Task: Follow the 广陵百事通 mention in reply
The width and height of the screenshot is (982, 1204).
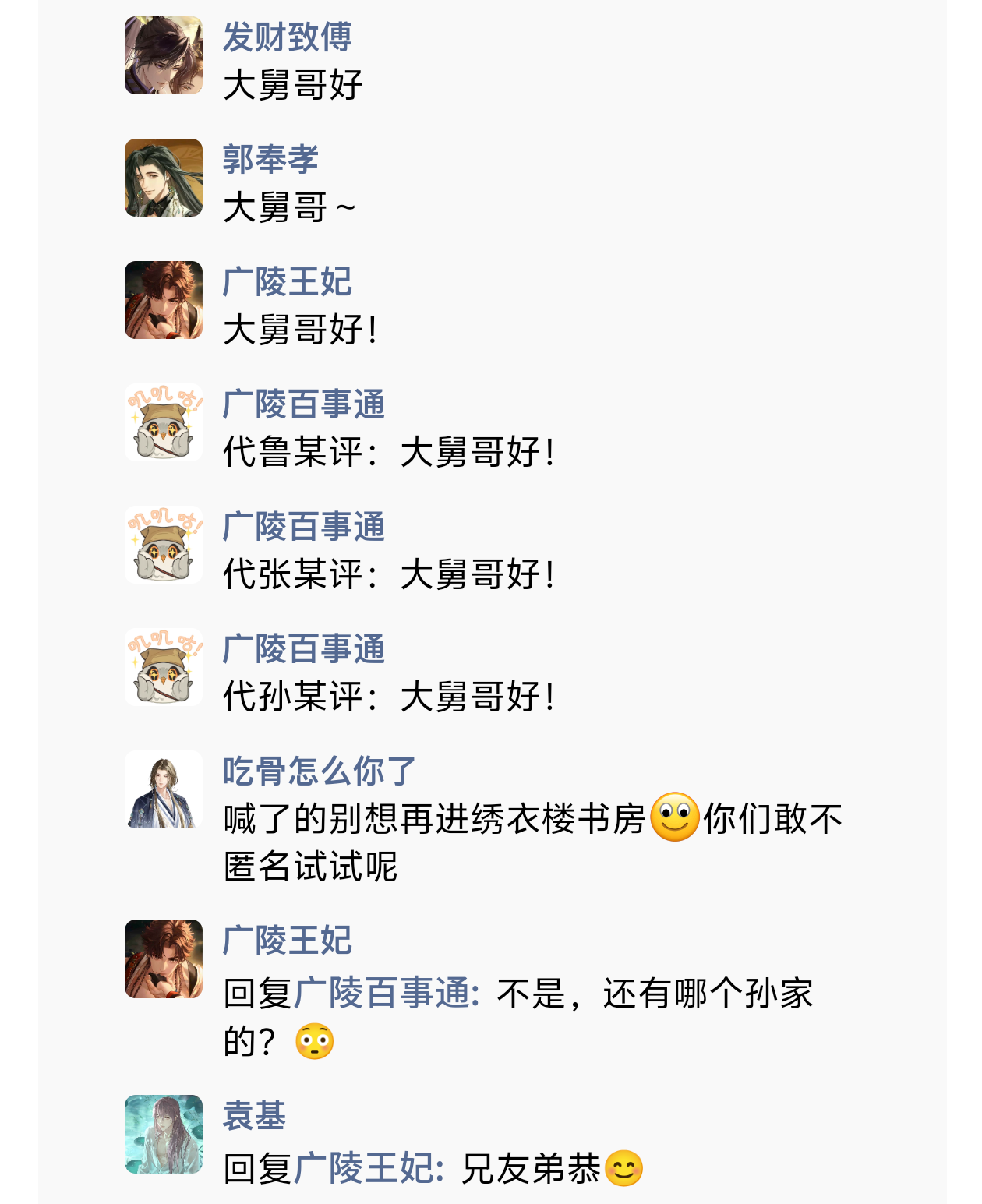Action: [x=387, y=993]
